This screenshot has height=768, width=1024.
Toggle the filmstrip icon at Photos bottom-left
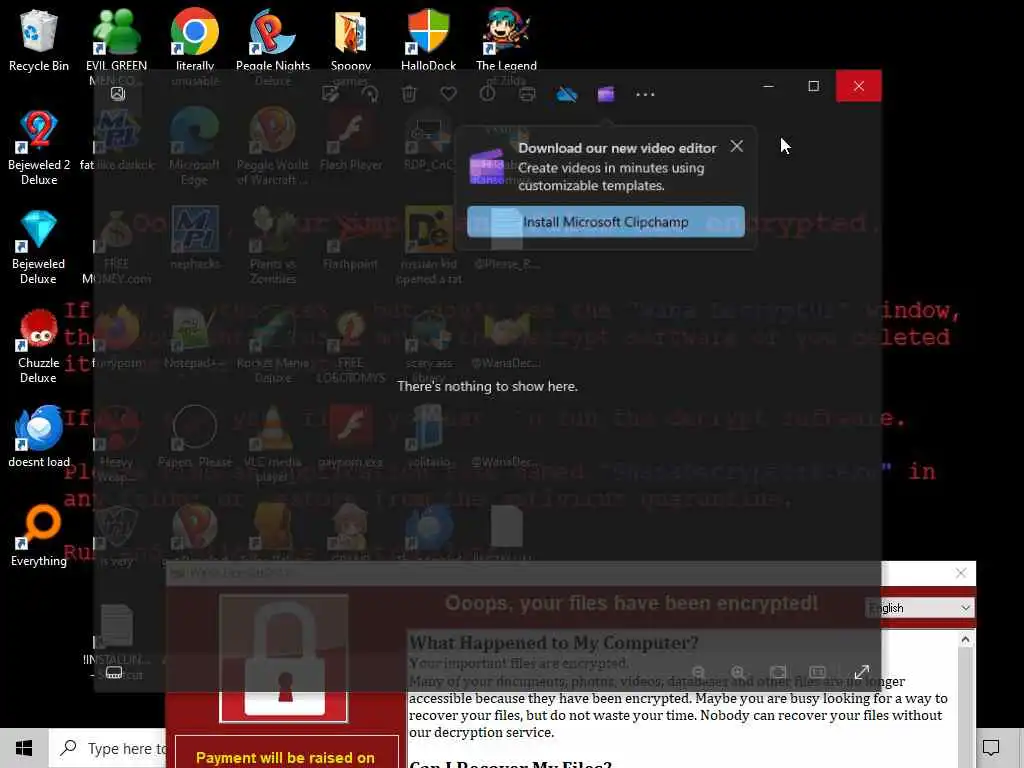pyautogui.click(x=114, y=673)
